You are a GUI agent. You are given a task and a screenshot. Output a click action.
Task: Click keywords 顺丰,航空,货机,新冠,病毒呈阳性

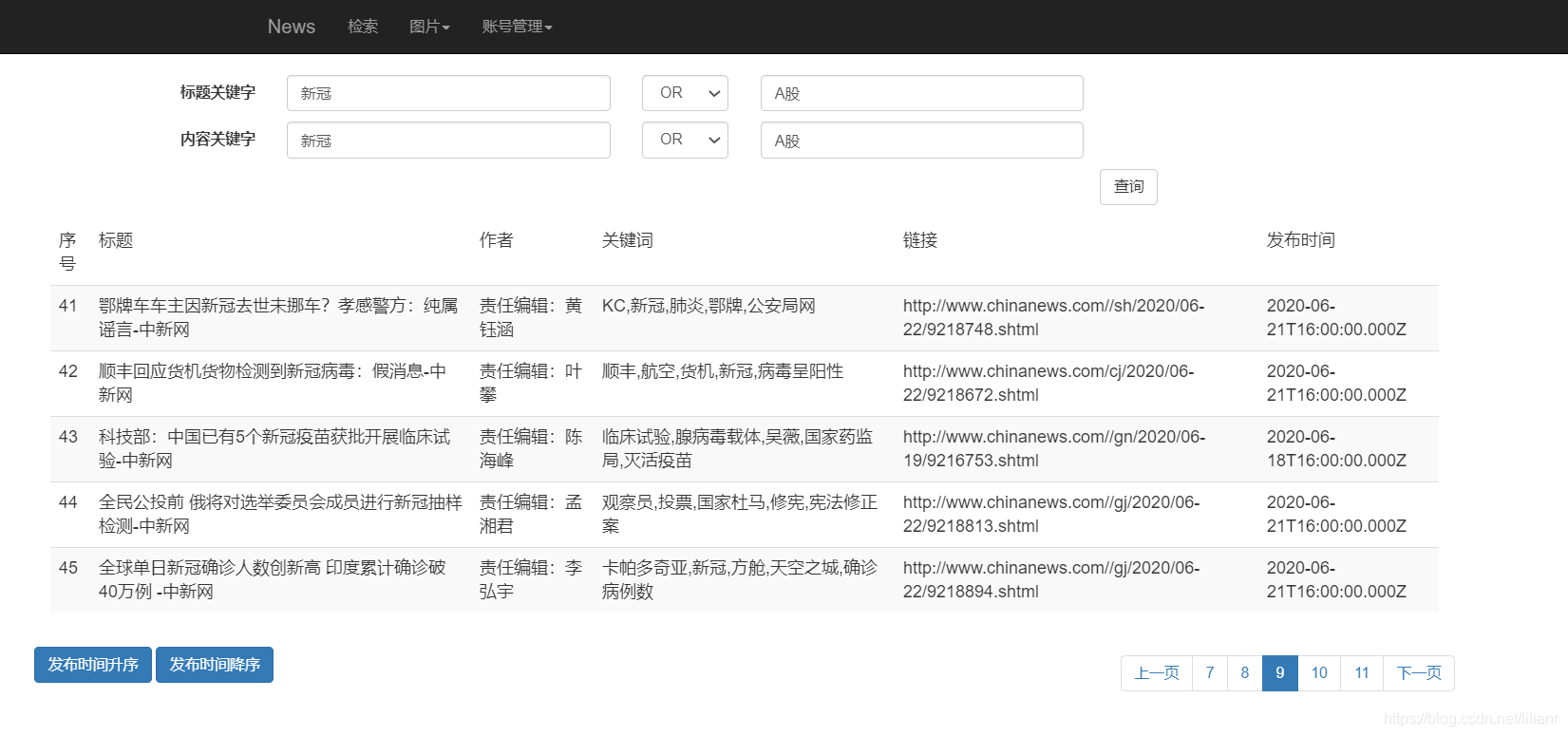723,371
